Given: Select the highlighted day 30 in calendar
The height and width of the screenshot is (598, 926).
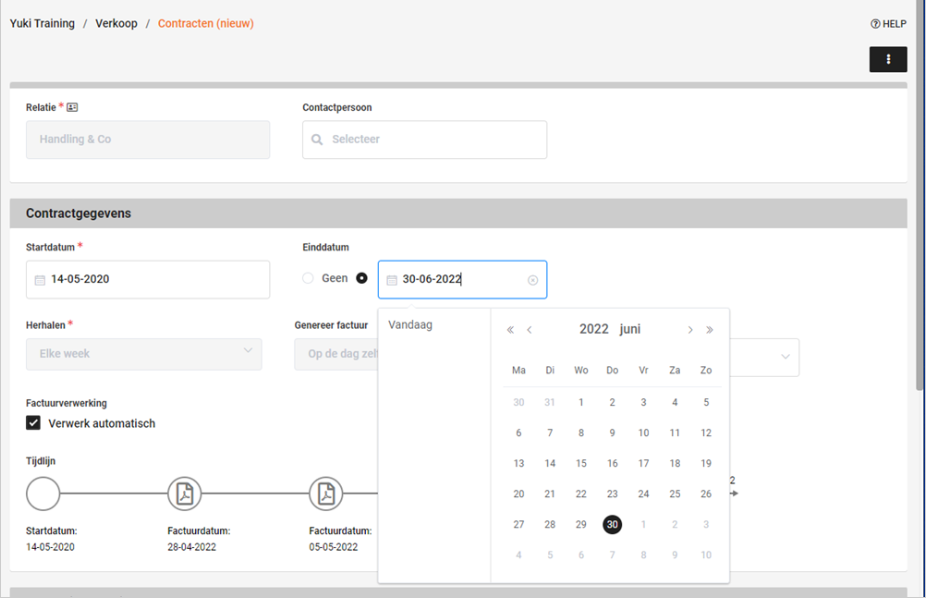Looking at the screenshot, I should click(x=612, y=524).
